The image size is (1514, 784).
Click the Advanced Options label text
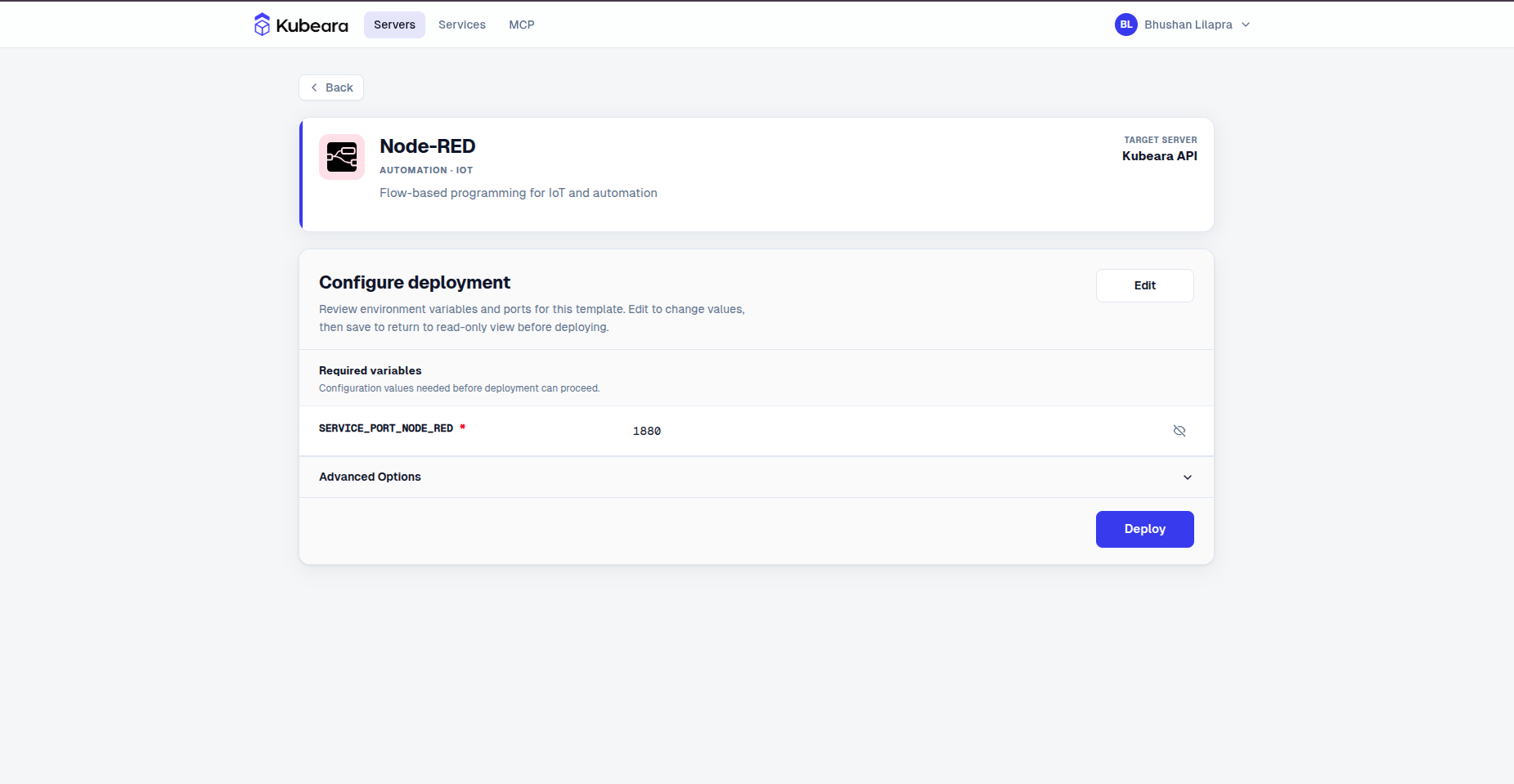370,477
